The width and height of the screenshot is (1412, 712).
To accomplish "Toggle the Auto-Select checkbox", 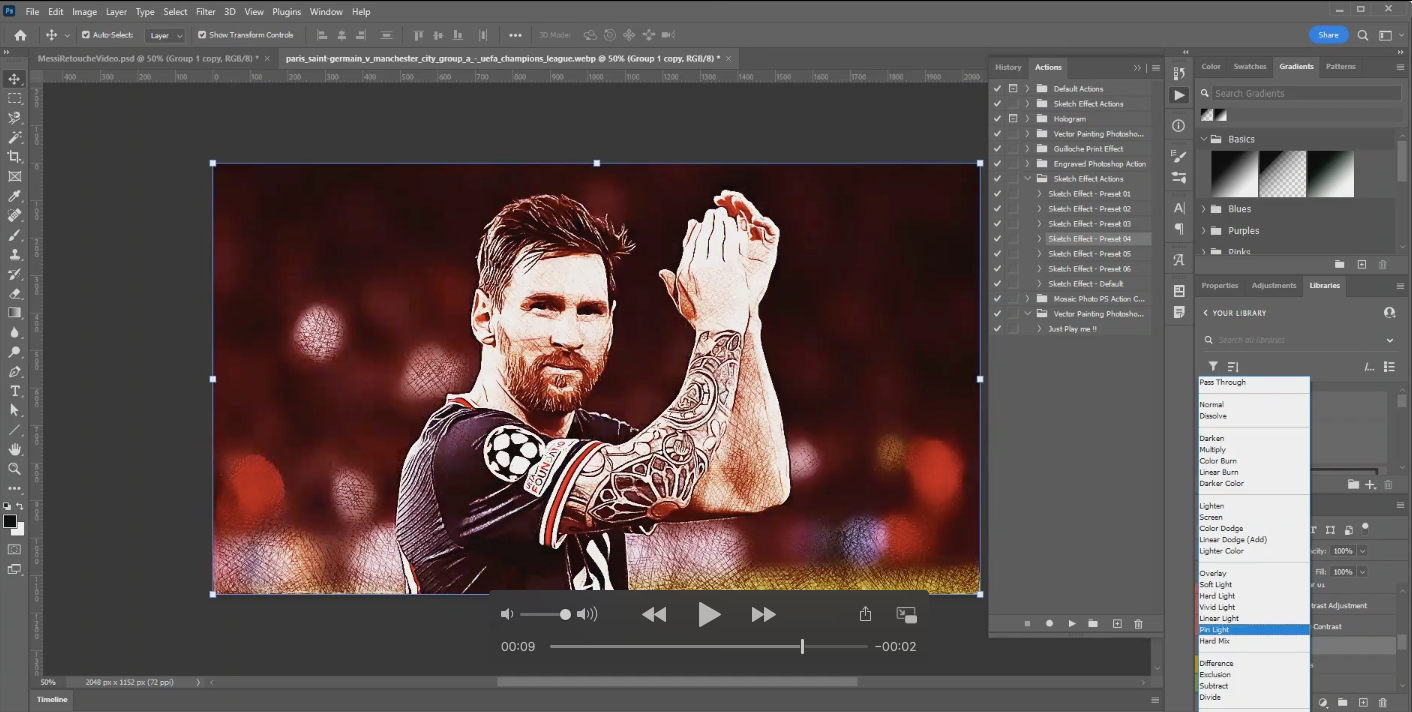I will click(x=86, y=35).
